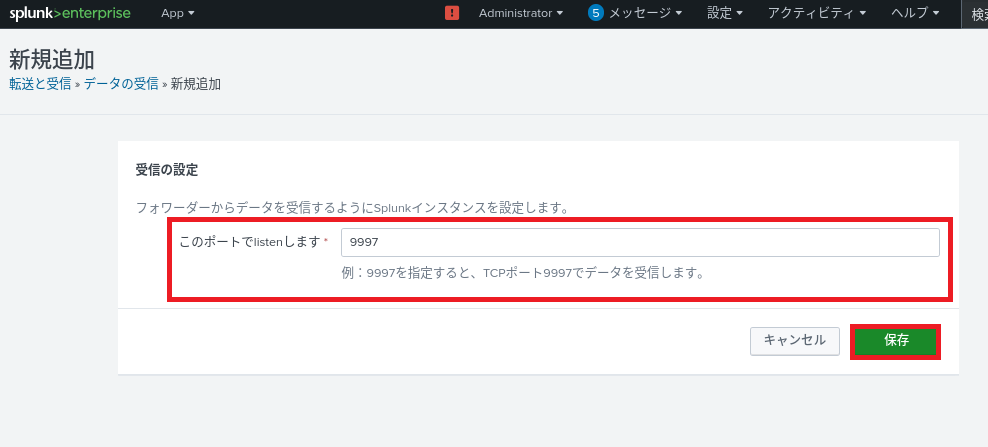Expand the Administrator user menu
Viewport: 988px width, 447px height.
520,13
